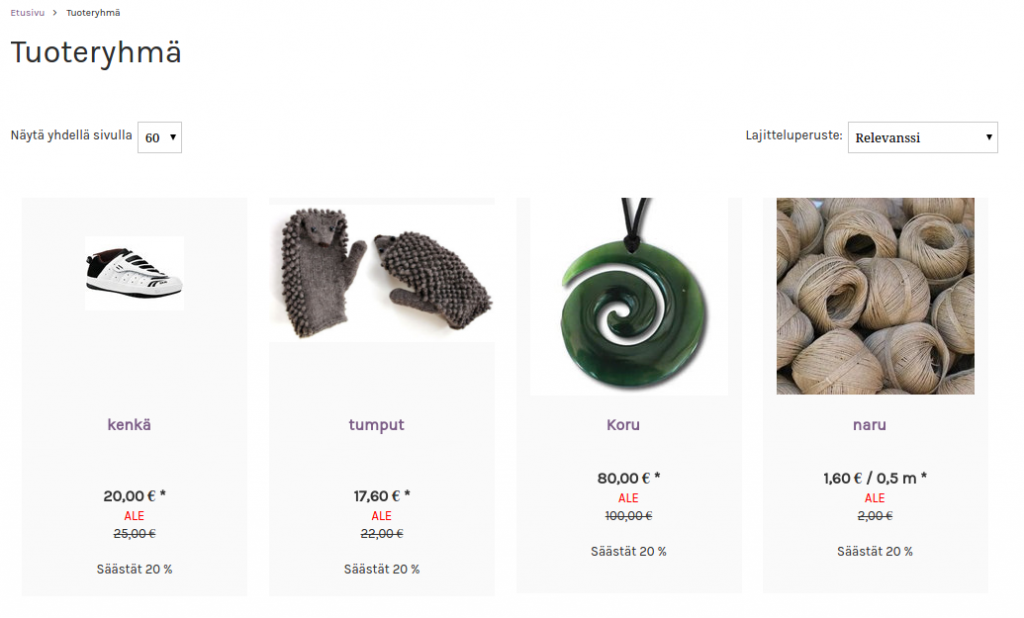Open the items-per-page dropdown showing 60
Screen dimensions: 1024x618
[159, 137]
